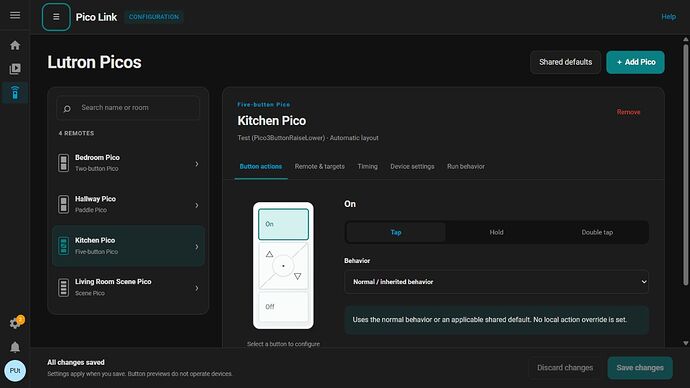Screen dimensions: 690x388
Task: Click the CONFIGURATION badge
Action: tap(154, 17)
